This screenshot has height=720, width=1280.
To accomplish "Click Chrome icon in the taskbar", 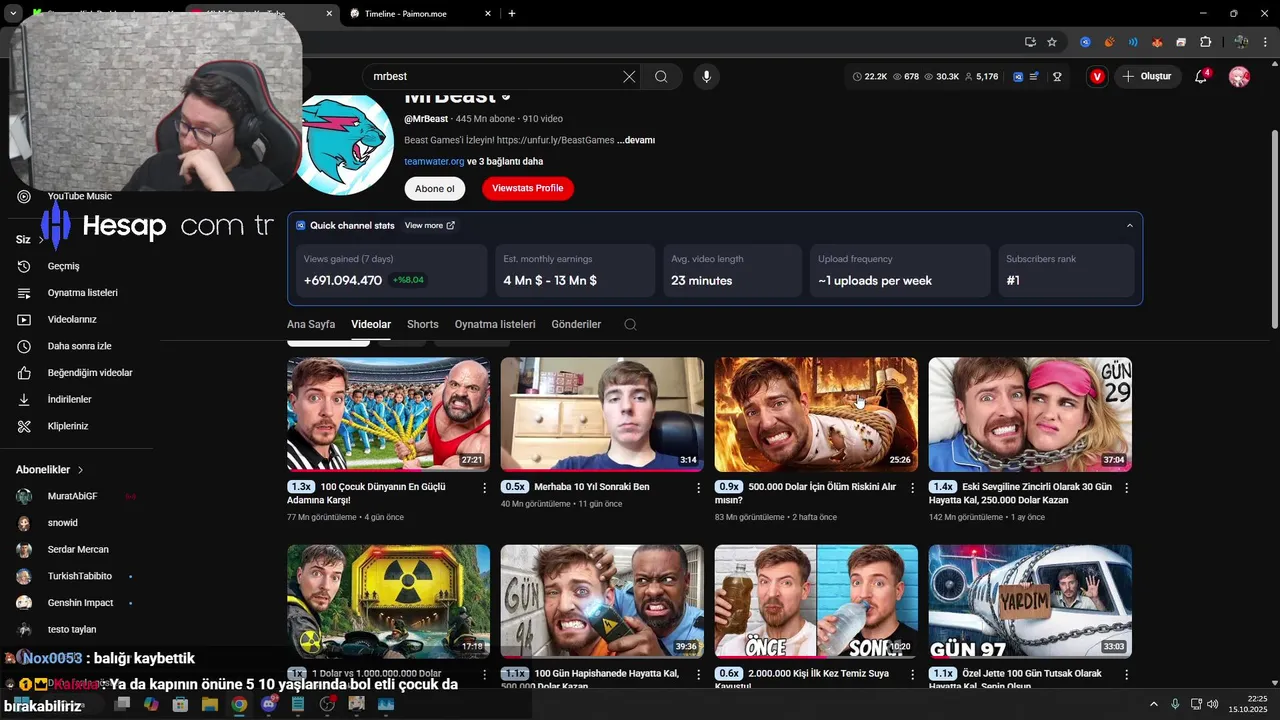I will [x=239, y=704].
